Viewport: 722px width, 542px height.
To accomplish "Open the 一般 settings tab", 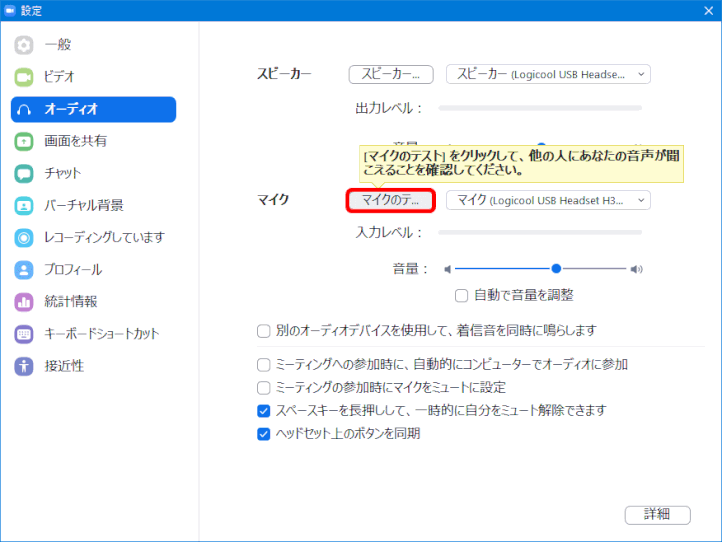I will pos(93,45).
